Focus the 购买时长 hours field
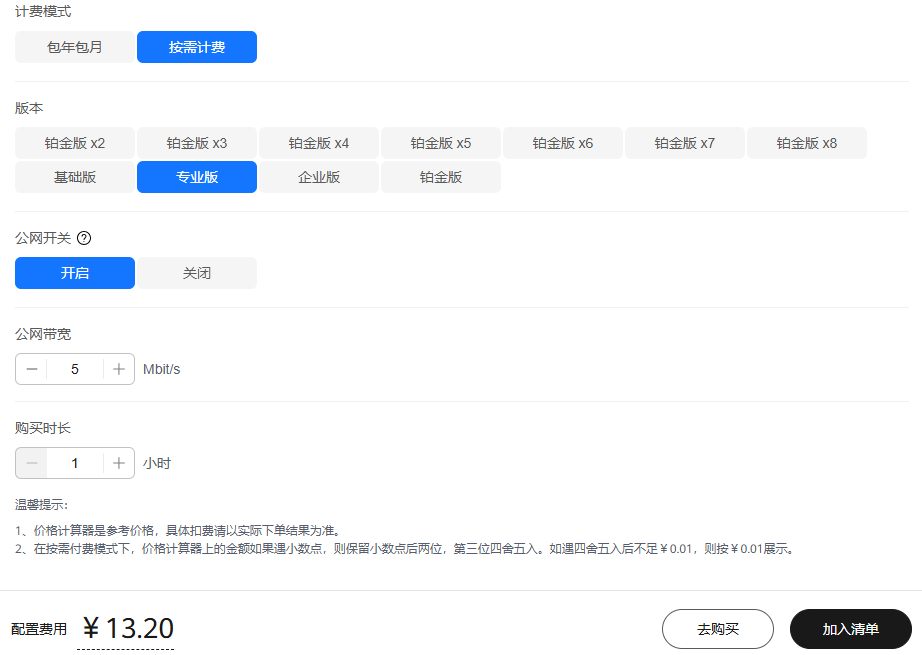Image resolution: width=922 pixels, height=655 pixels. point(75,463)
